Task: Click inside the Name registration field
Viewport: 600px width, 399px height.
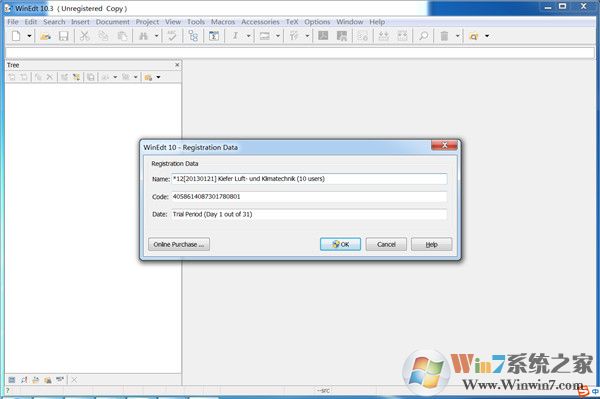Action: coord(309,179)
